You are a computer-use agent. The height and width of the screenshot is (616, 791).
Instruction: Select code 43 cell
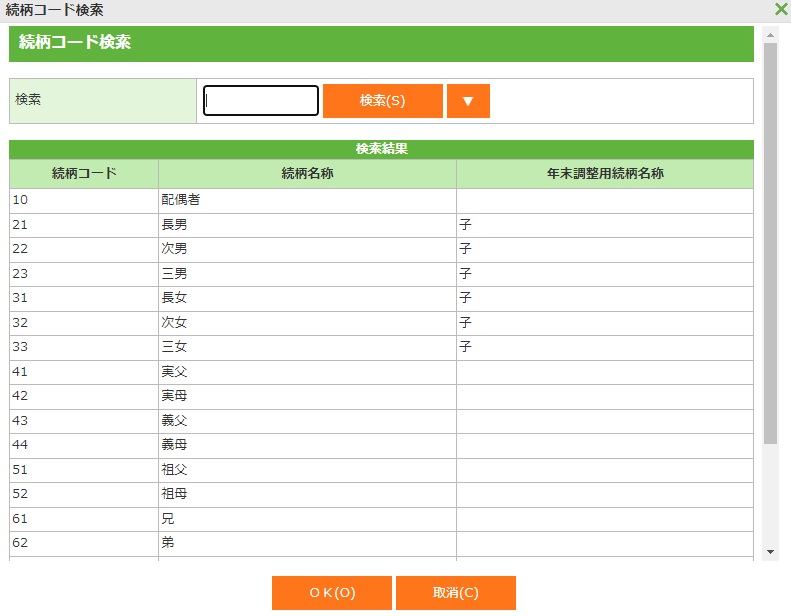point(84,421)
